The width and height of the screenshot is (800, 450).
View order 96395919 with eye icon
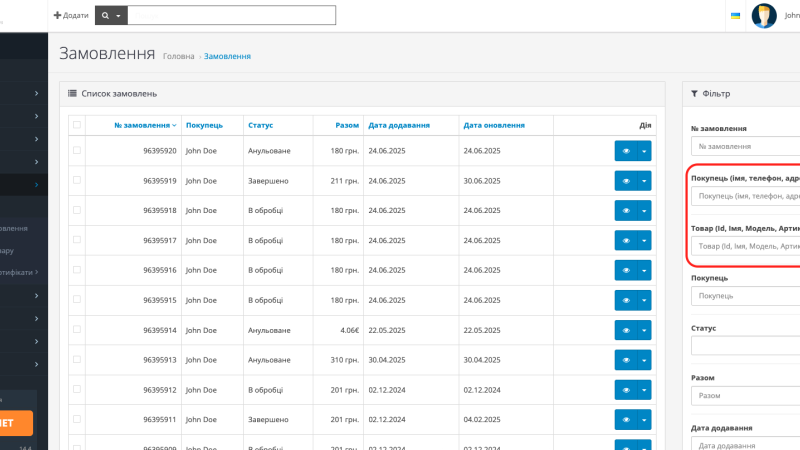pyautogui.click(x=626, y=181)
